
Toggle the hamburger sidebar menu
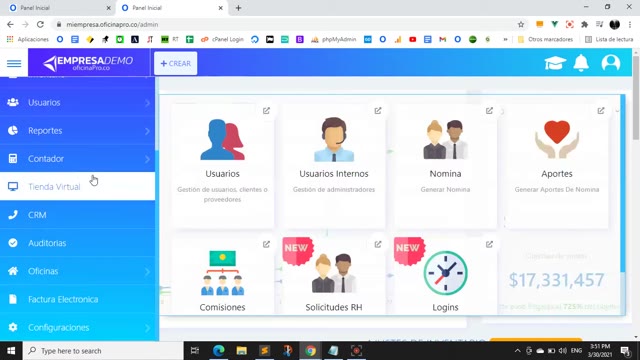click(x=14, y=63)
